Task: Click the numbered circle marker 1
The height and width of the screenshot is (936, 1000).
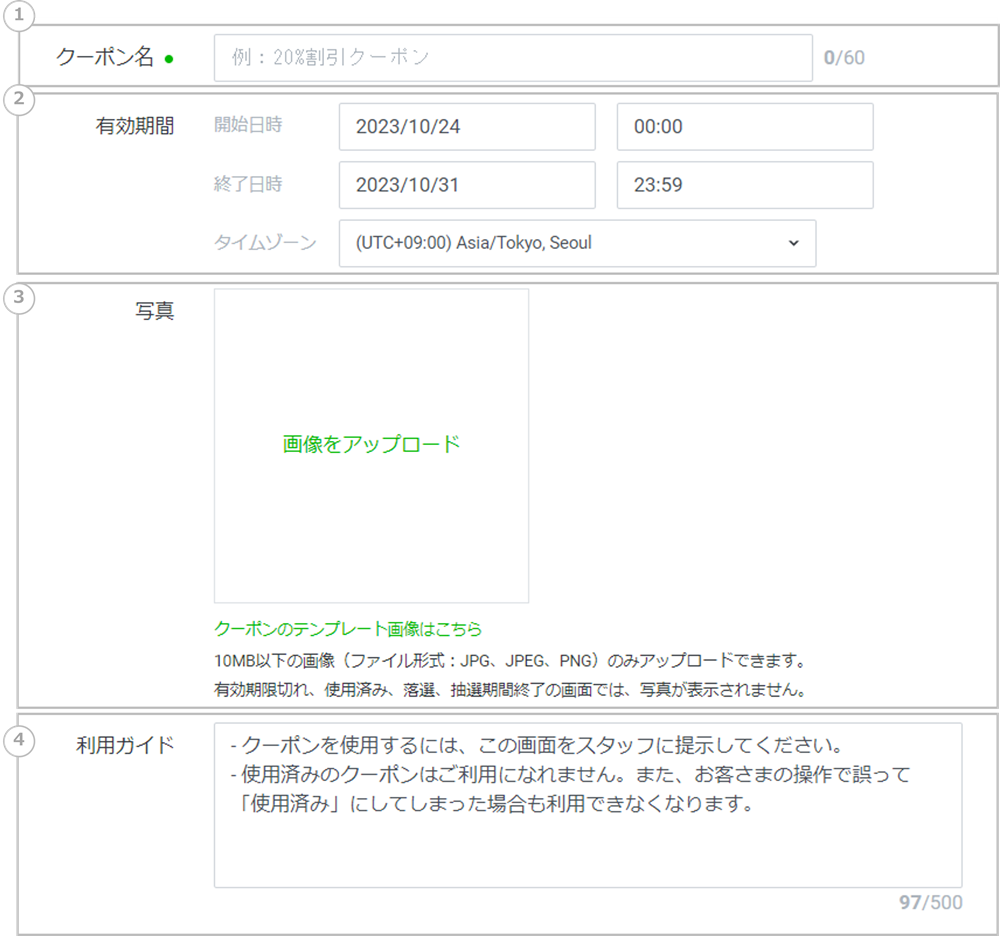Action: pos(19,17)
